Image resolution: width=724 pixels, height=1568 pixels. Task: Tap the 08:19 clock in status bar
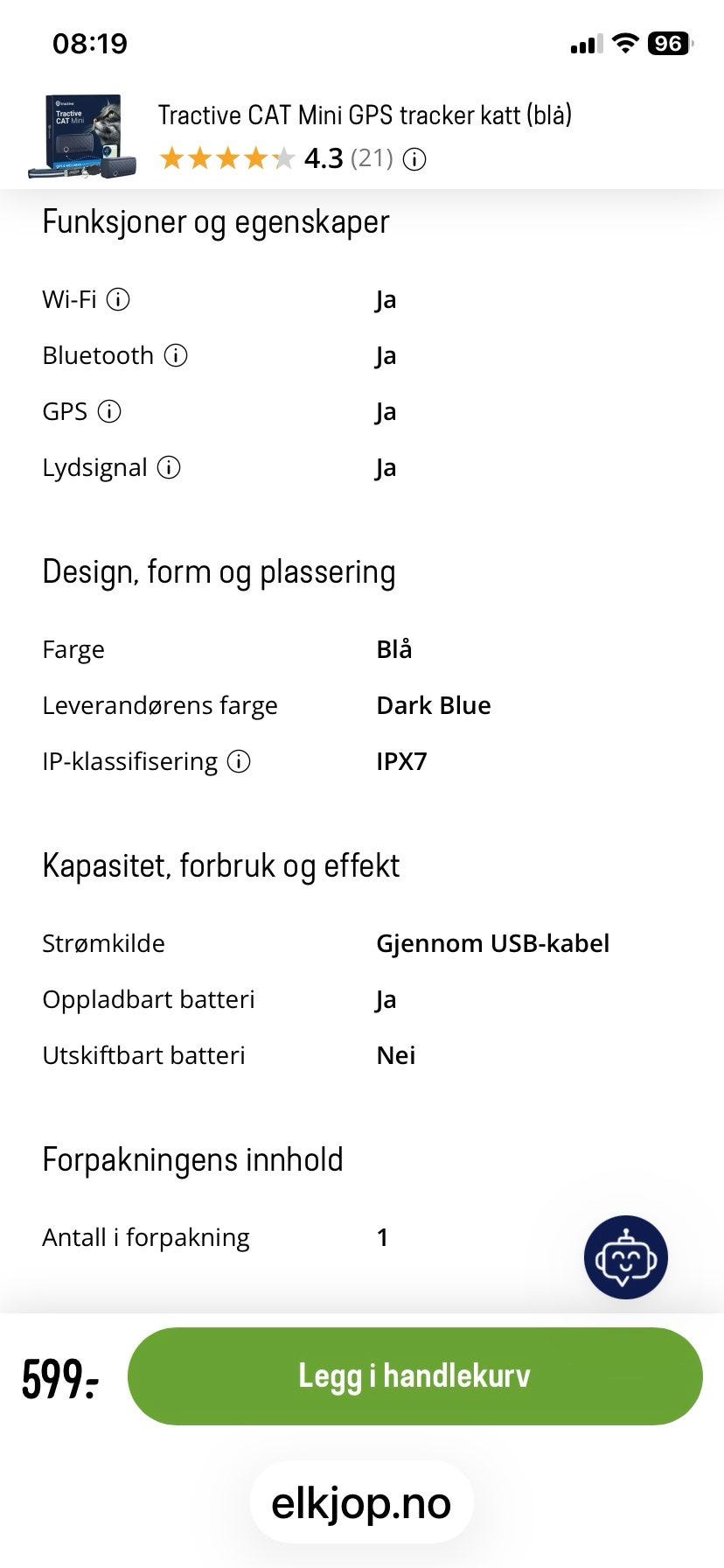click(90, 44)
